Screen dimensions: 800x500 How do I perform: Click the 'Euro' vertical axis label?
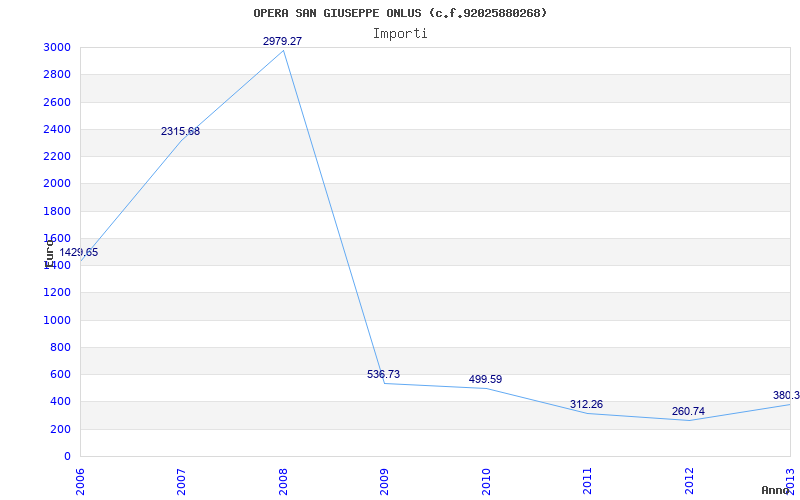click(x=49, y=253)
